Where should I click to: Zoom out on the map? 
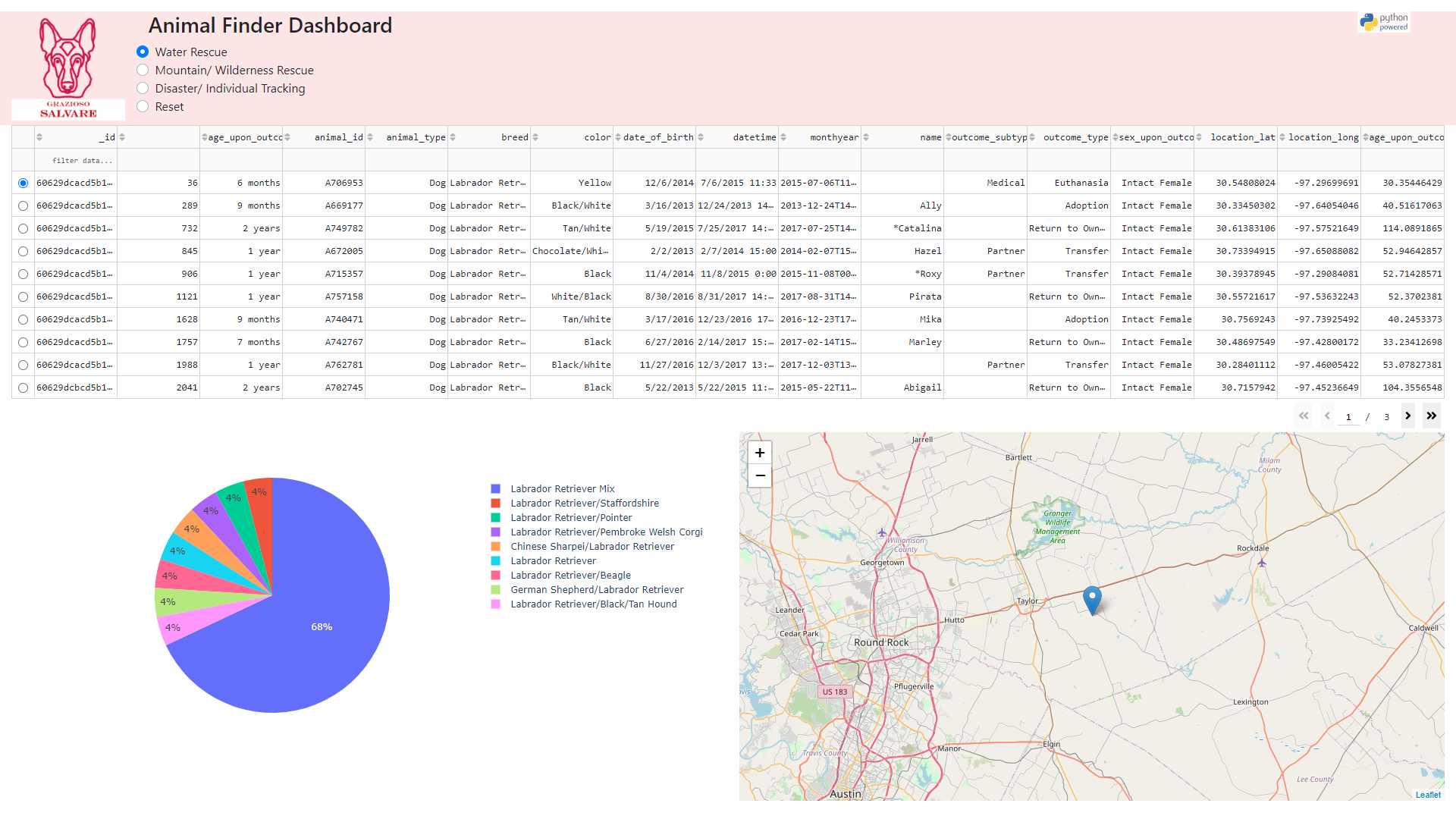[760, 475]
